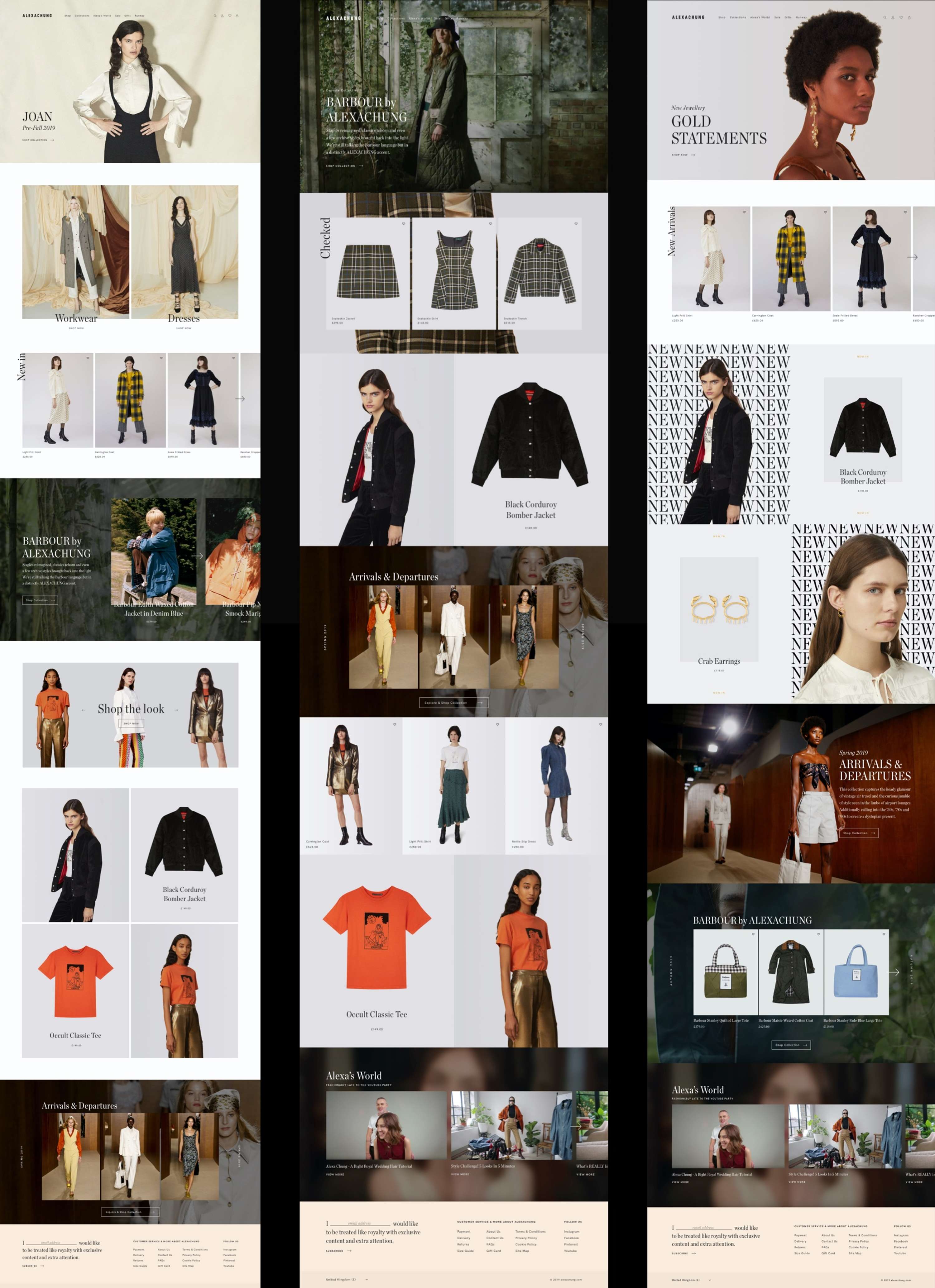
Task: Click Instagram link in Barbour page footer
Action: (x=572, y=1231)
